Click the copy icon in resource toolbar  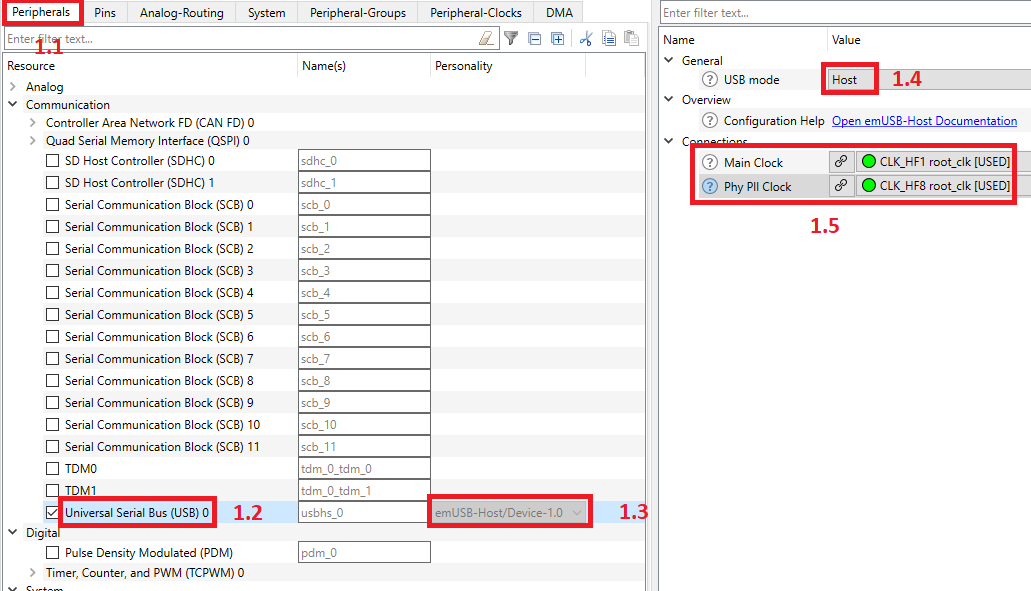click(x=609, y=39)
